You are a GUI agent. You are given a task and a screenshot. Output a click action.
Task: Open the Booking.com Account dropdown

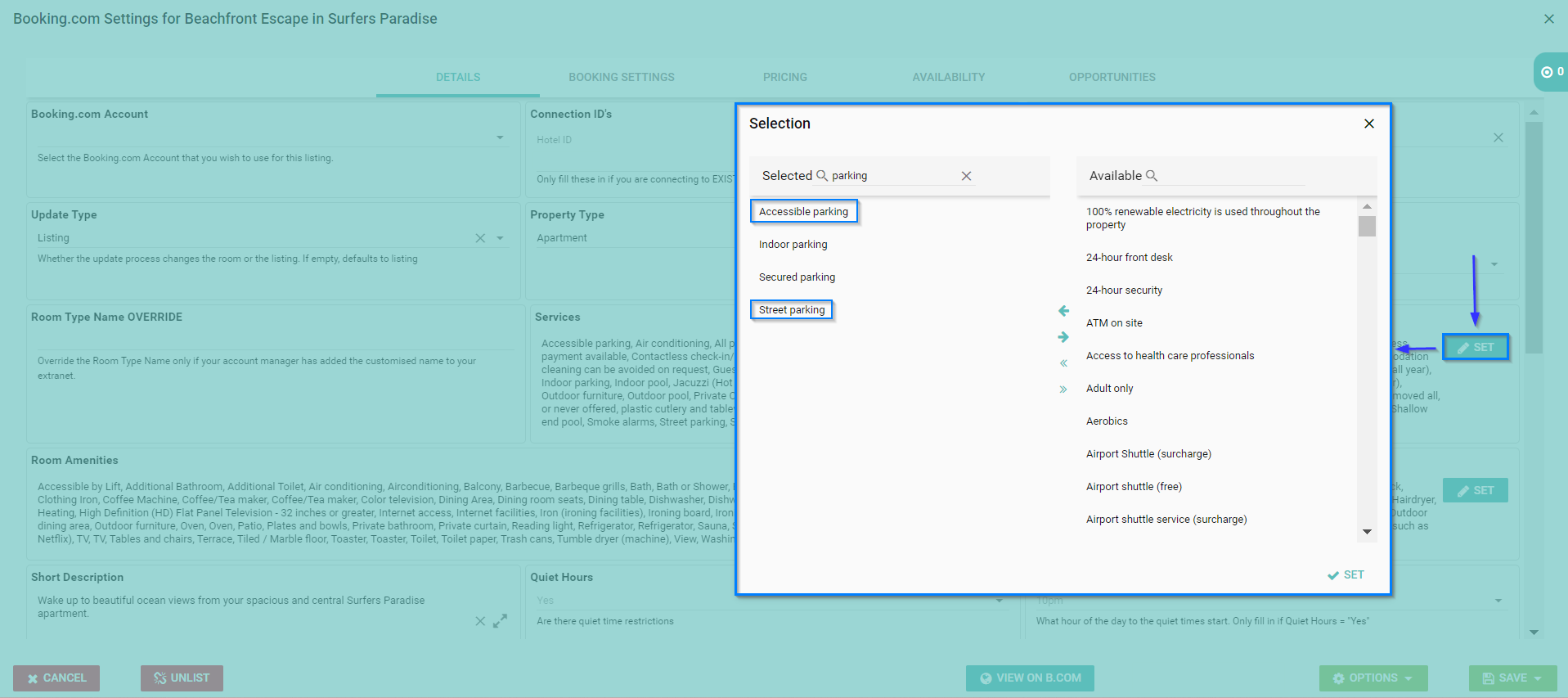point(500,137)
